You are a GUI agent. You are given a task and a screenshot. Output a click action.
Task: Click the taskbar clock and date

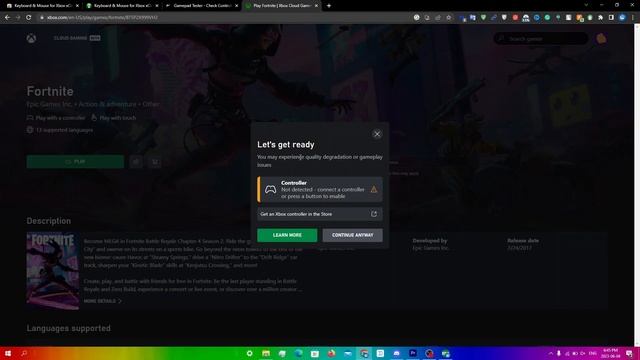tap(610, 353)
